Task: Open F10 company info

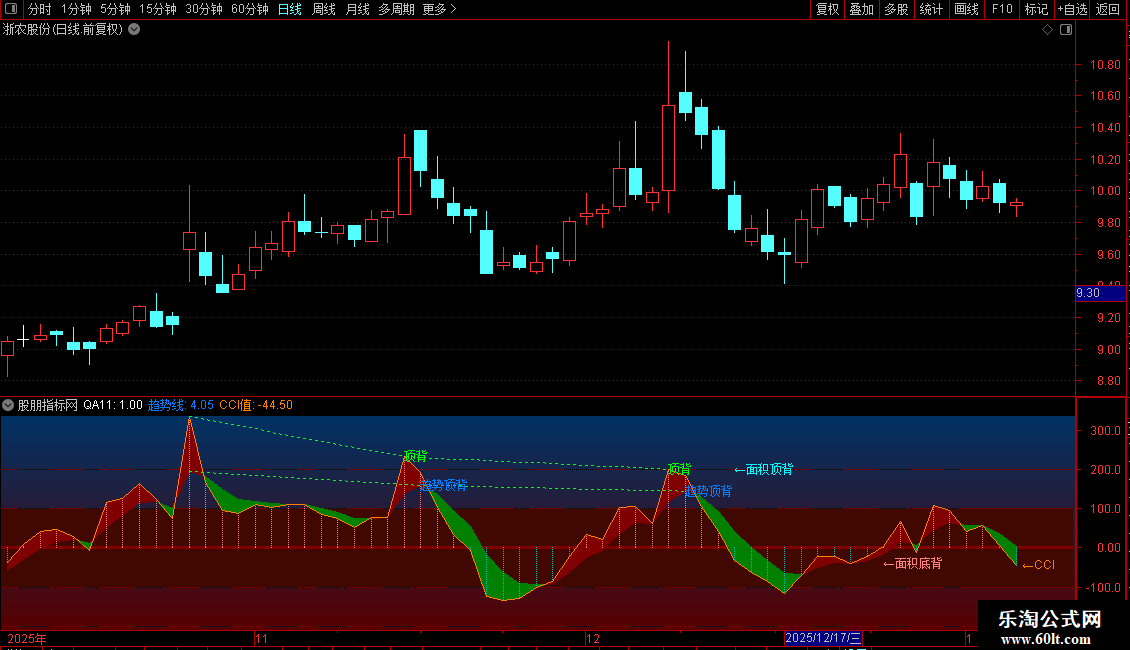Action: point(1002,9)
